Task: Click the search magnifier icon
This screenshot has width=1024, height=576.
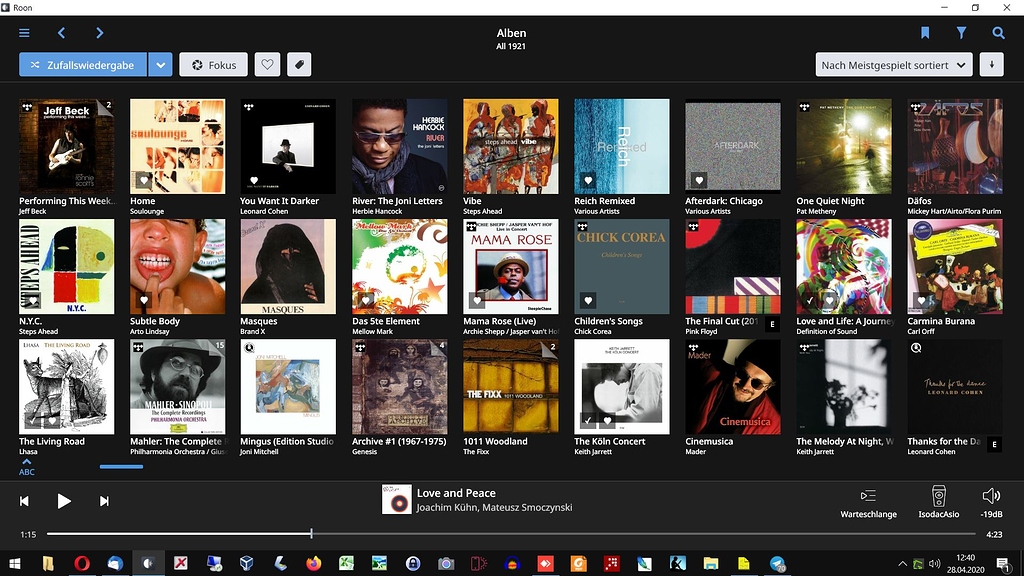Action: pyautogui.click(x=998, y=33)
